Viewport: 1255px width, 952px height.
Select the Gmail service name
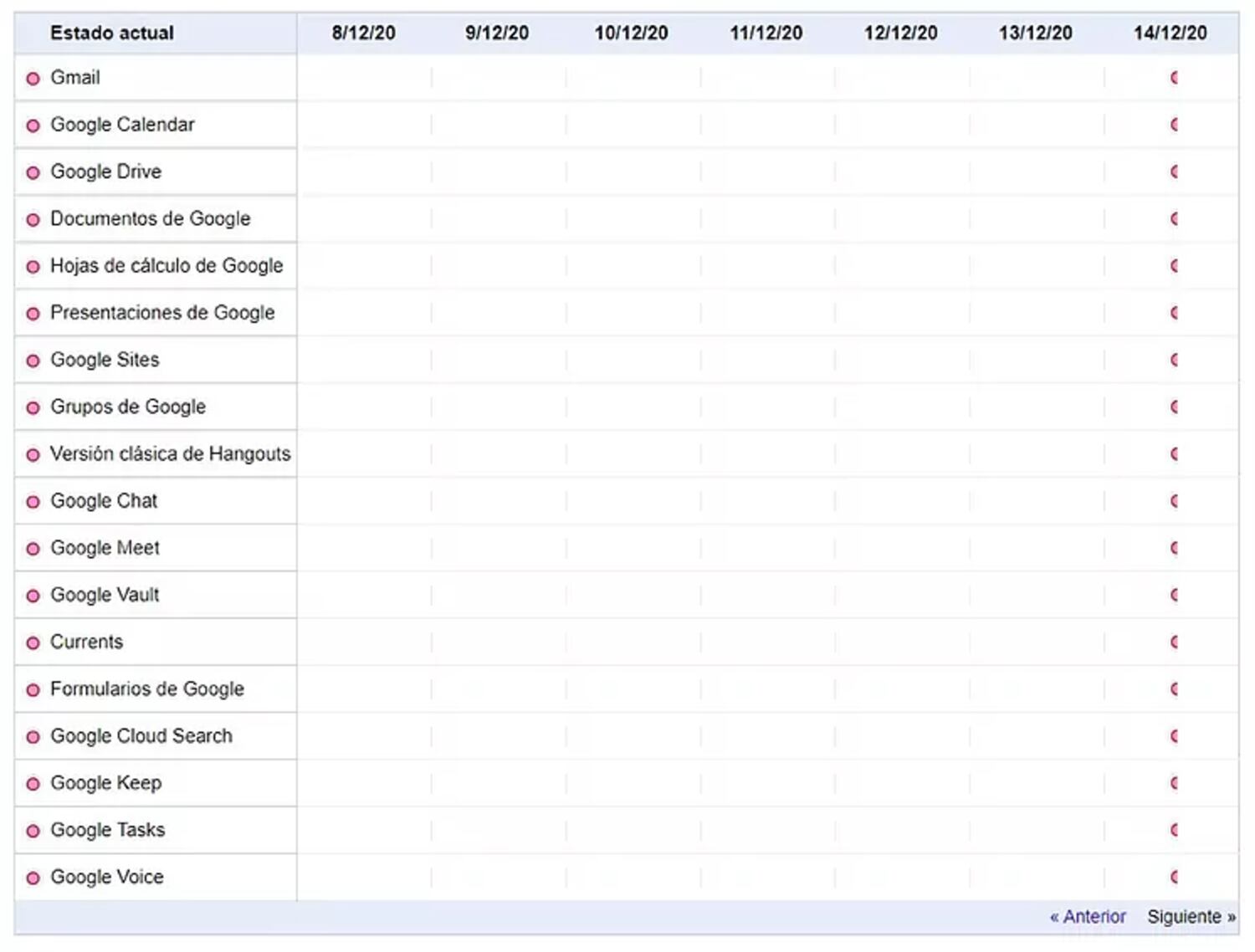tap(75, 78)
